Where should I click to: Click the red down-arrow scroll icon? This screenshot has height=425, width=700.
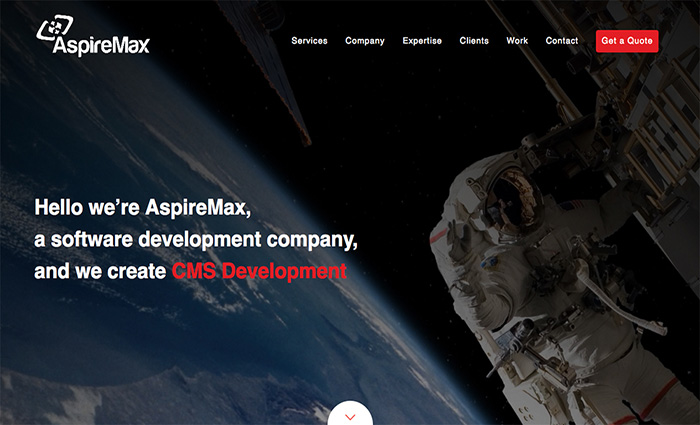click(350, 416)
